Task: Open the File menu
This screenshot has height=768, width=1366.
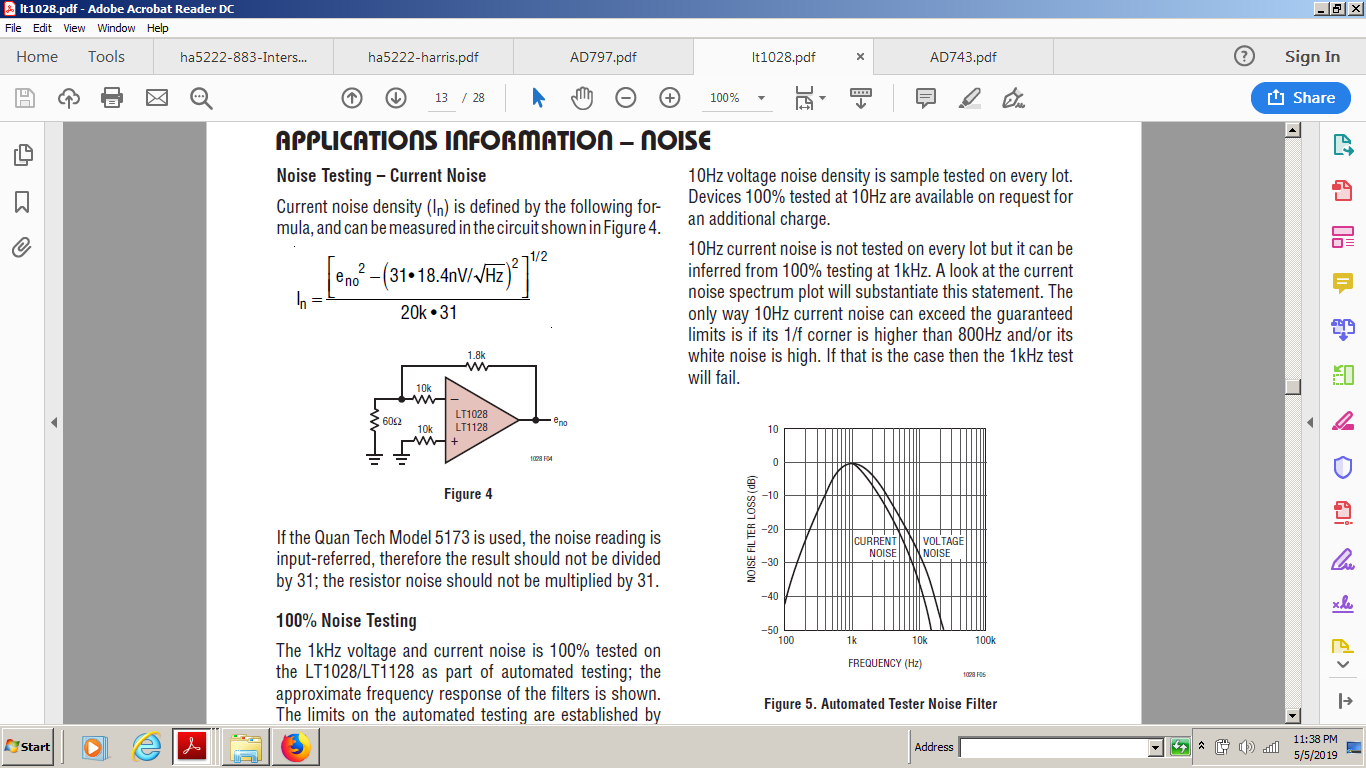Action: (x=13, y=28)
